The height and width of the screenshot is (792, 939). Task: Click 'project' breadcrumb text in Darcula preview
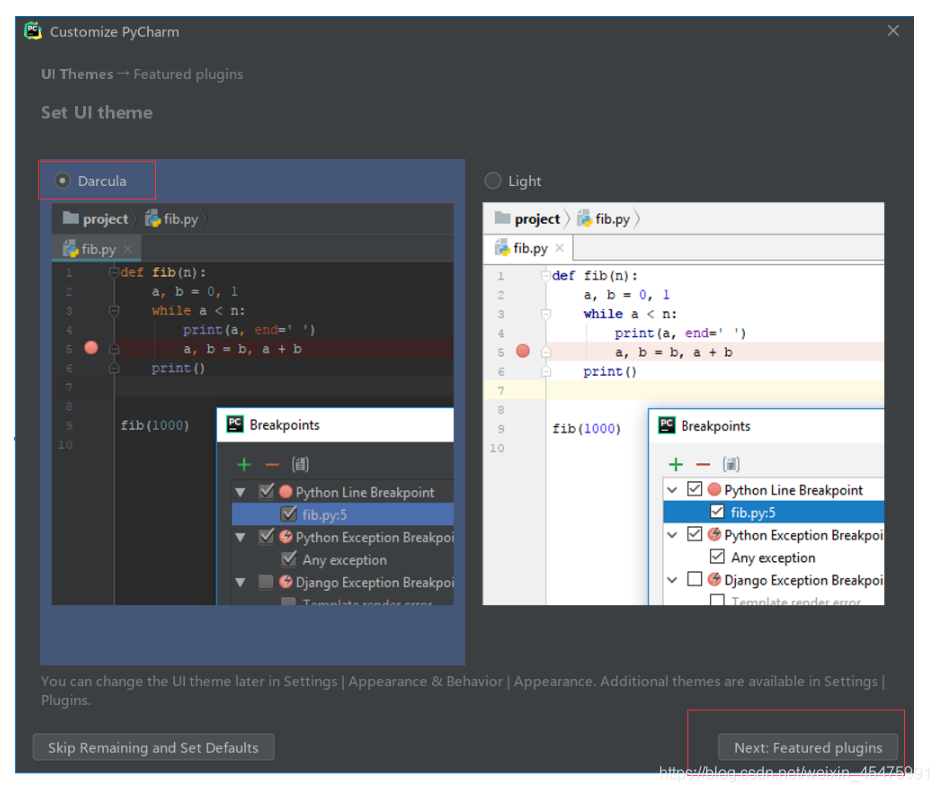pos(105,219)
